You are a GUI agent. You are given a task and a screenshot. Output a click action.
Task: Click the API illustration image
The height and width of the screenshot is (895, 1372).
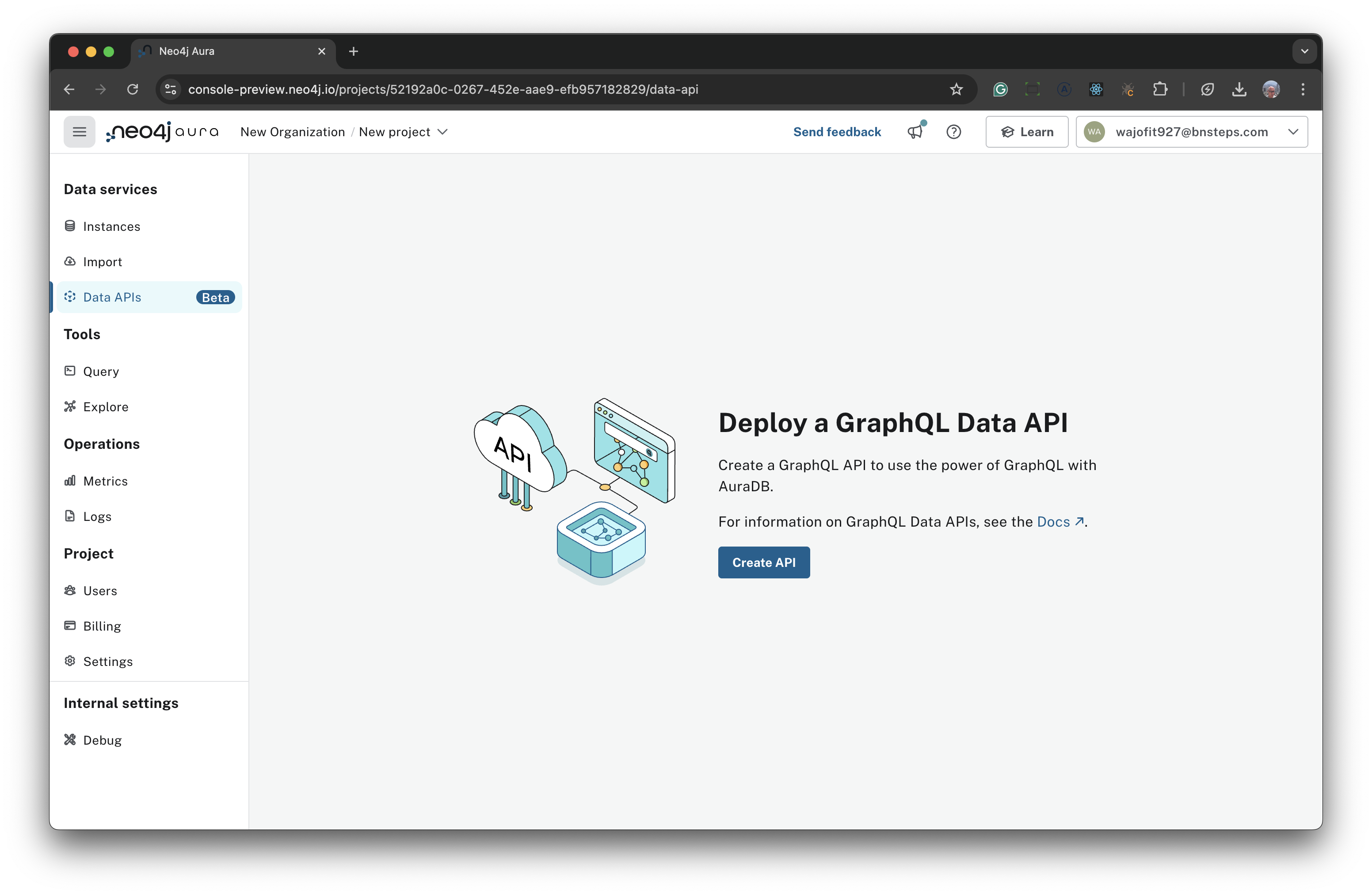coord(574,491)
